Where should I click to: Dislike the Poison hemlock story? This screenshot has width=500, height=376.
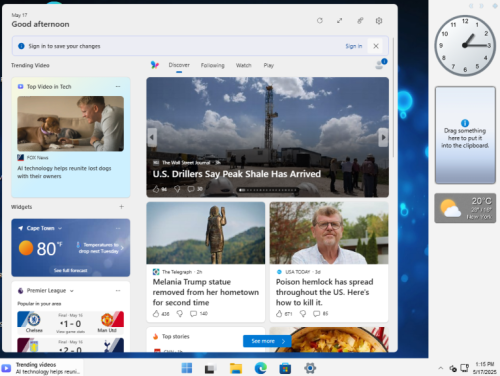click(303, 314)
